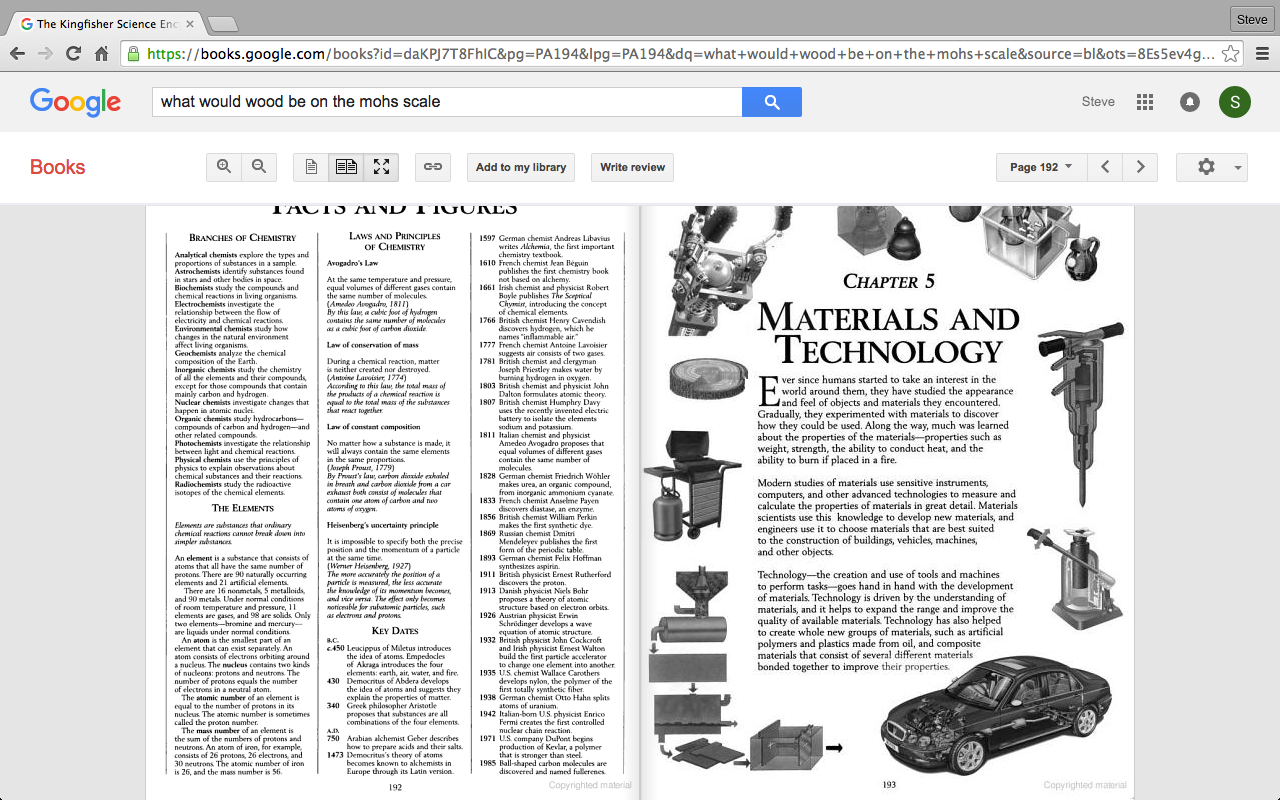Open the Google apps grid
Viewport: 1280px width, 800px height.
1145,102
